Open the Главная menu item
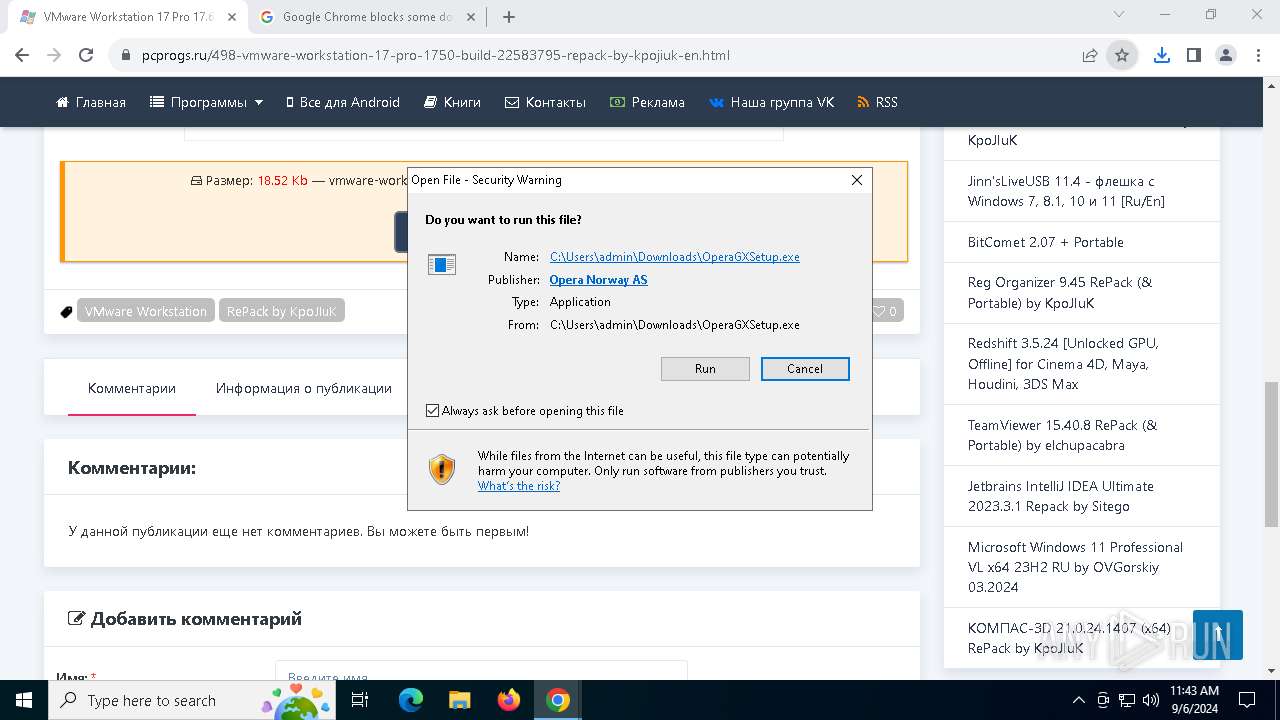The height and width of the screenshot is (720, 1280). point(91,102)
